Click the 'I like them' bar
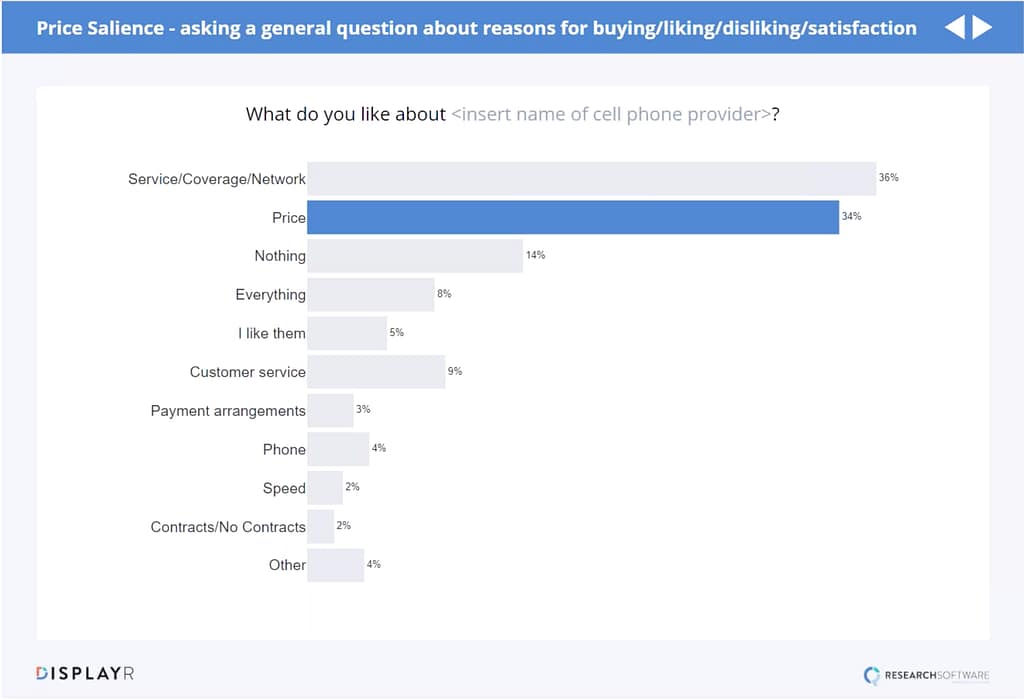Image resolution: width=1024 pixels, height=700 pixels. click(x=347, y=333)
